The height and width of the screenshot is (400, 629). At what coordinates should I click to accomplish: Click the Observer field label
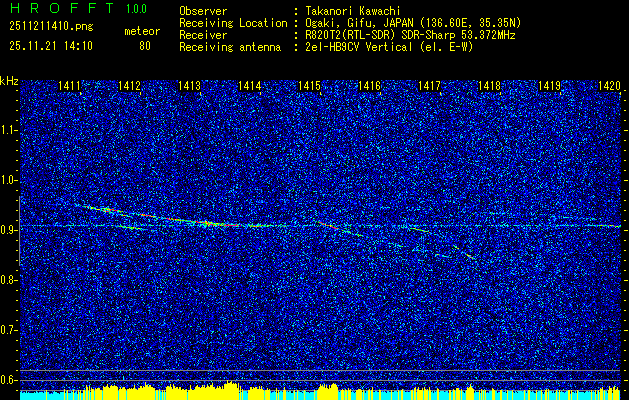pyautogui.click(x=203, y=11)
